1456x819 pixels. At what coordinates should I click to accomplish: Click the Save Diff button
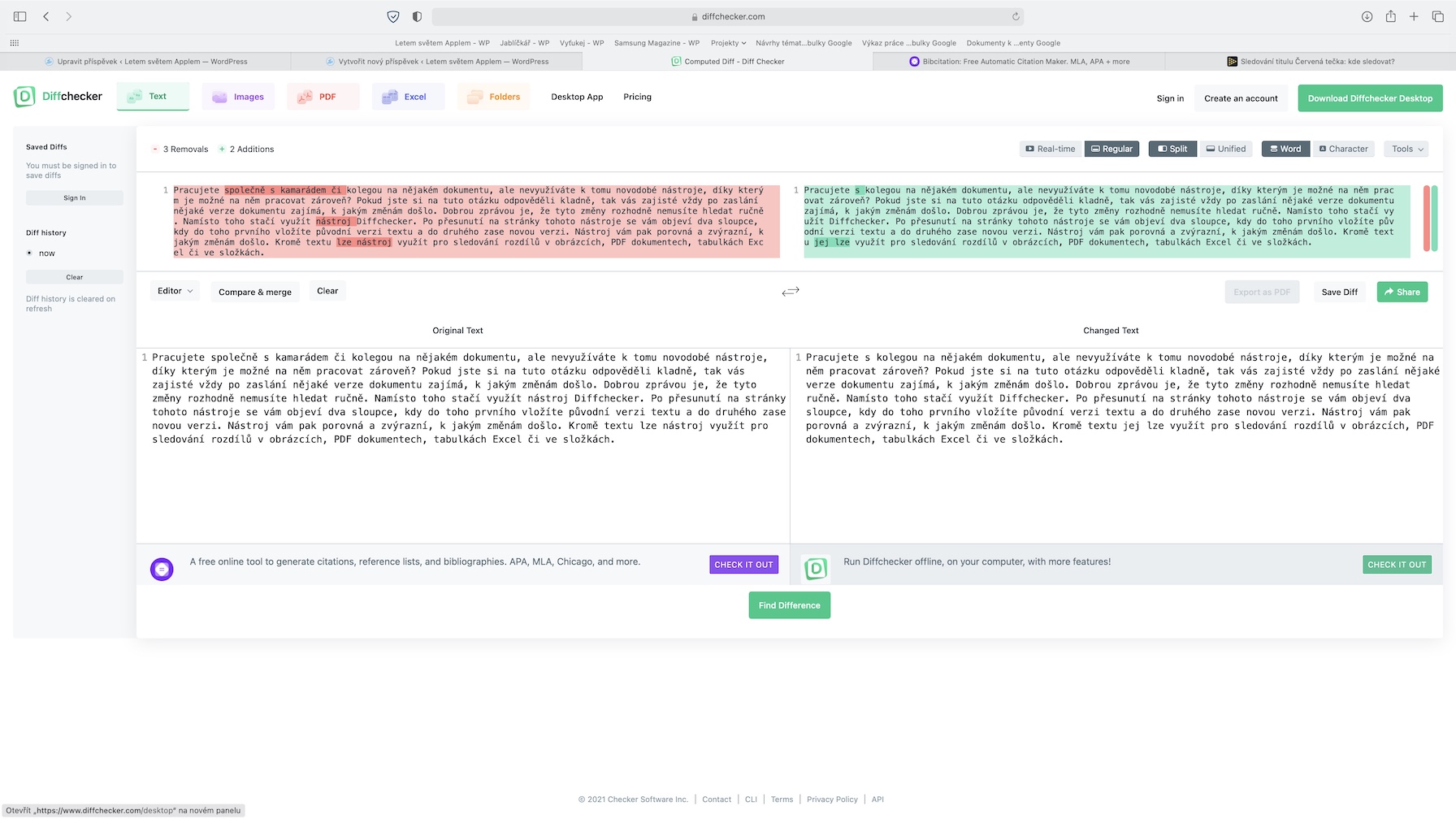1339,292
